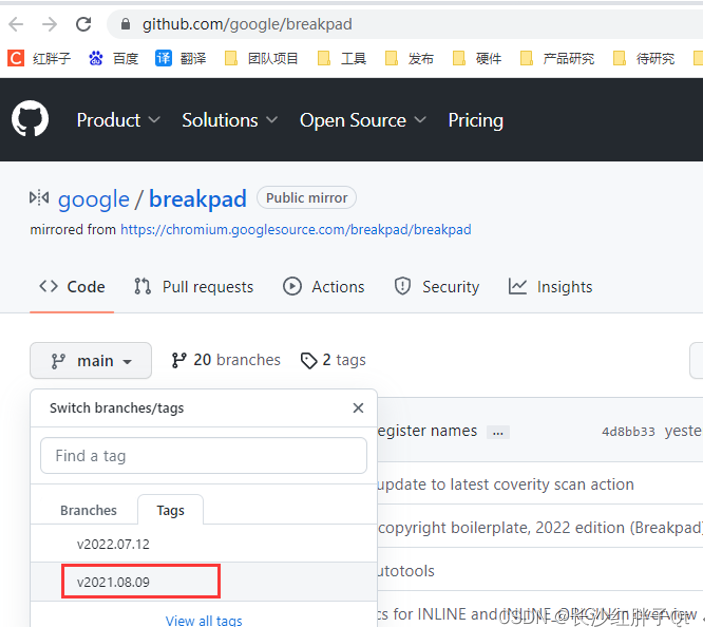
Task: Switch to the Code tab
Action: point(72,286)
